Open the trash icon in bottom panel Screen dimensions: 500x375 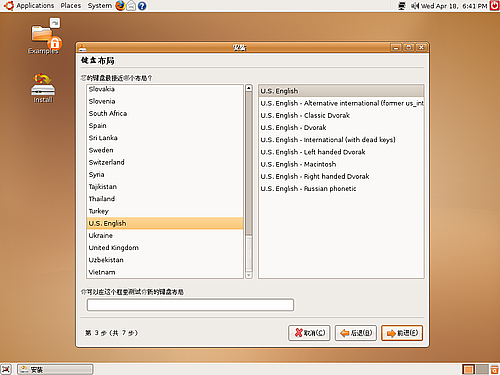(494, 369)
